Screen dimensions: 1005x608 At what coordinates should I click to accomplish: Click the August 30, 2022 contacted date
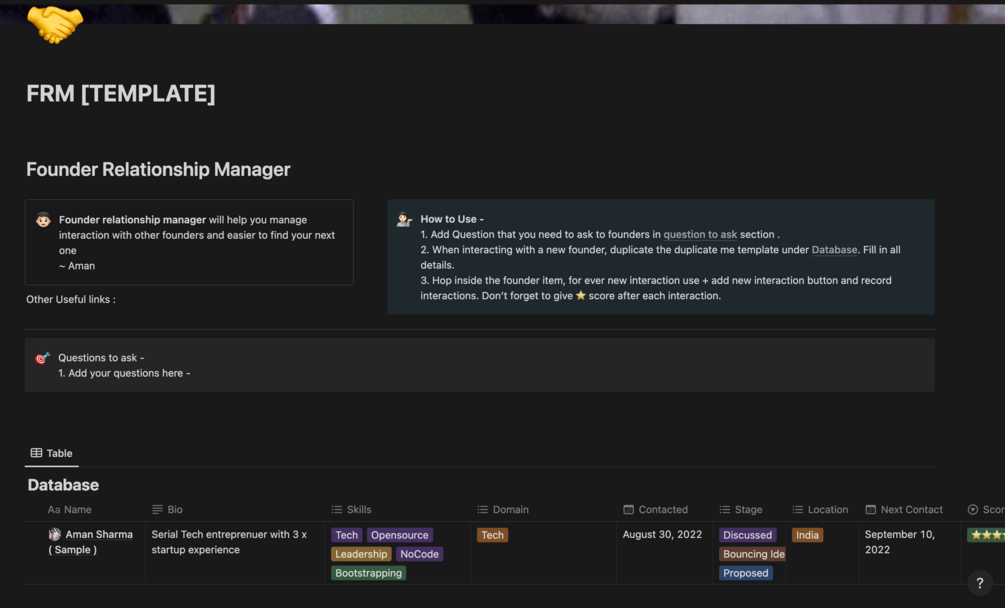[662, 534]
